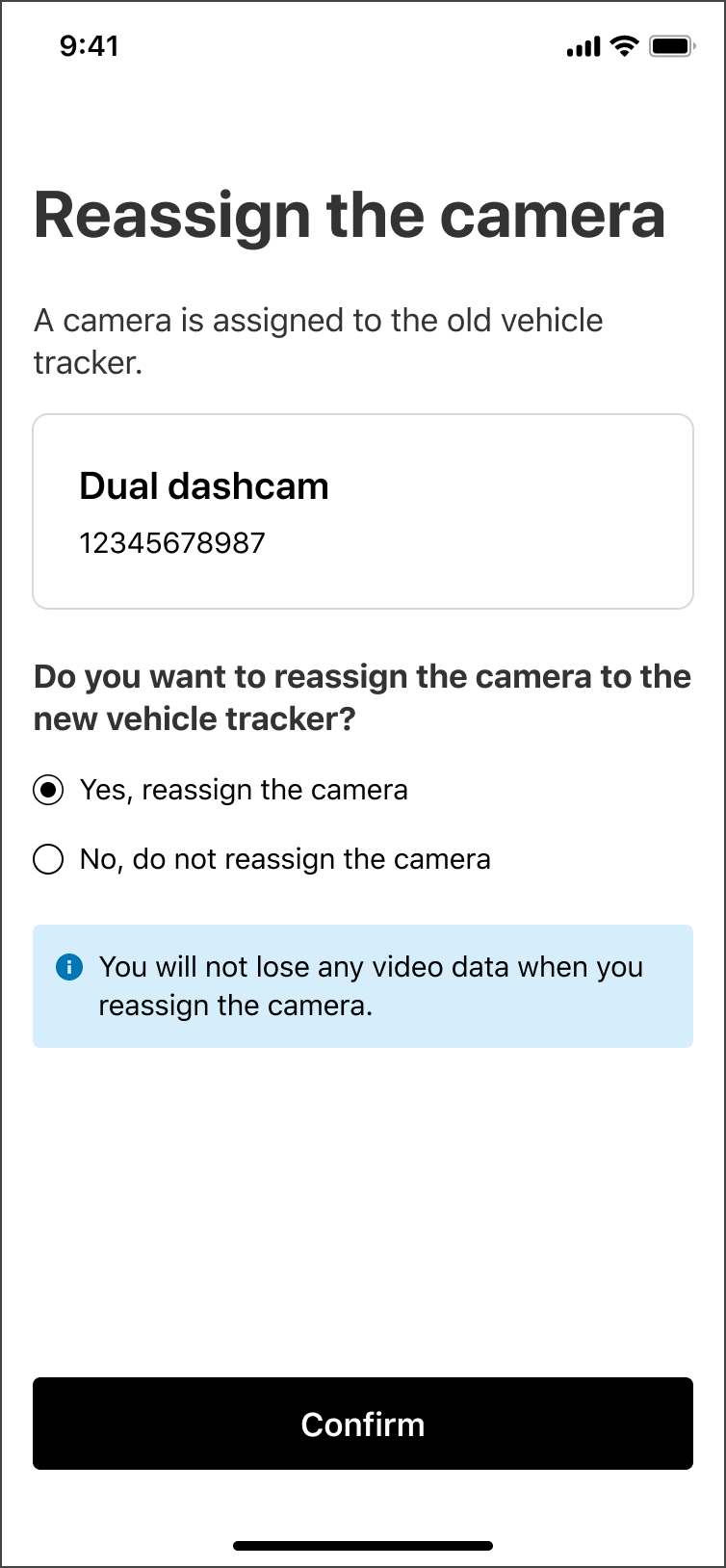This screenshot has height=1568, width=726.
Task: Tap the Wi-Fi icon in the status bar
Action: 623,44
